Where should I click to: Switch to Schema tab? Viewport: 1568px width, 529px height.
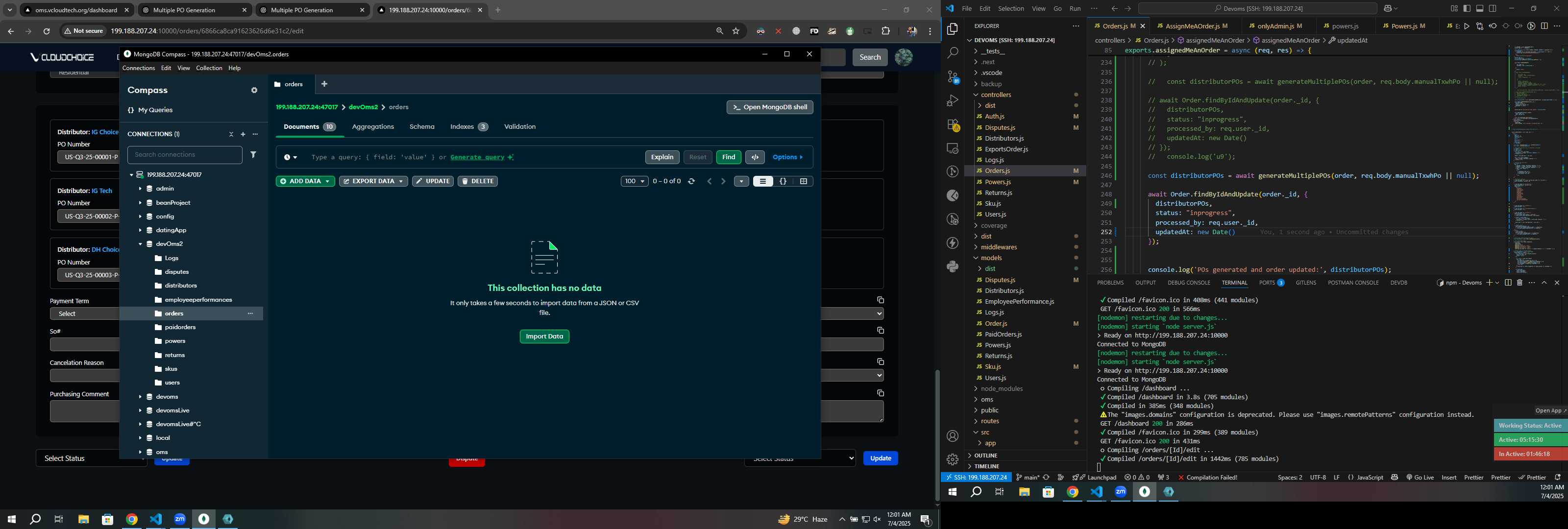(x=422, y=127)
